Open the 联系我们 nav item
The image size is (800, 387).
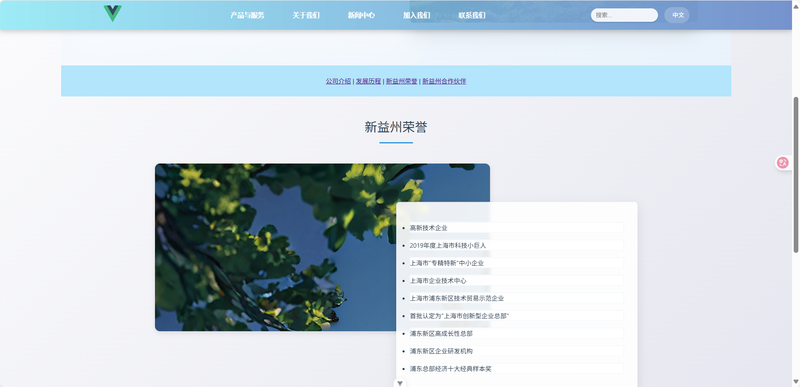click(x=472, y=15)
